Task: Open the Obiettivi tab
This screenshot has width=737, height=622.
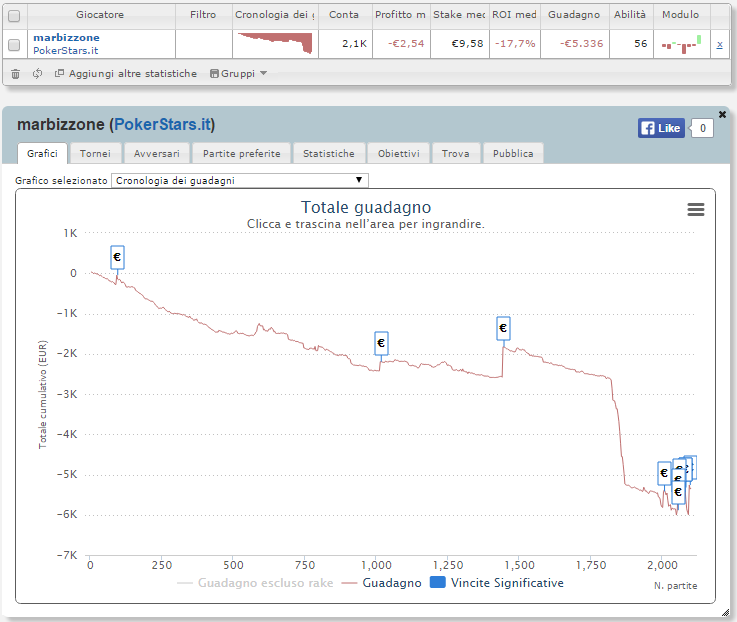Action: point(399,154)
